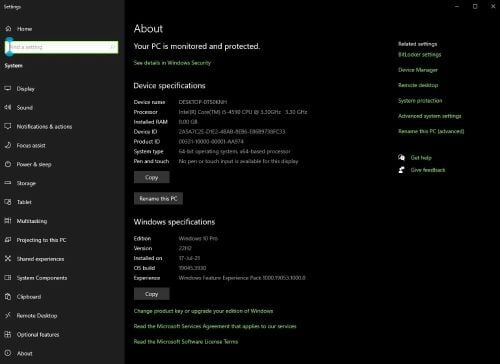Select the Device ID value text
This screenshot has height=364, width=500.
(x=232, y=132)
